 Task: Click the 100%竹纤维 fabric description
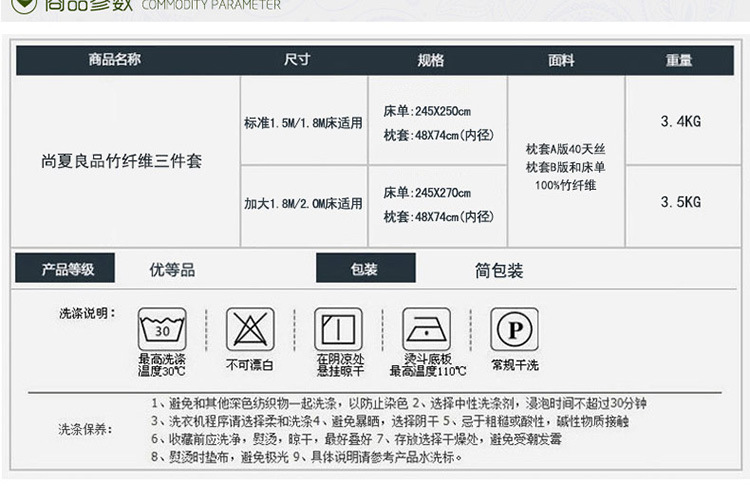click(566, 185)
